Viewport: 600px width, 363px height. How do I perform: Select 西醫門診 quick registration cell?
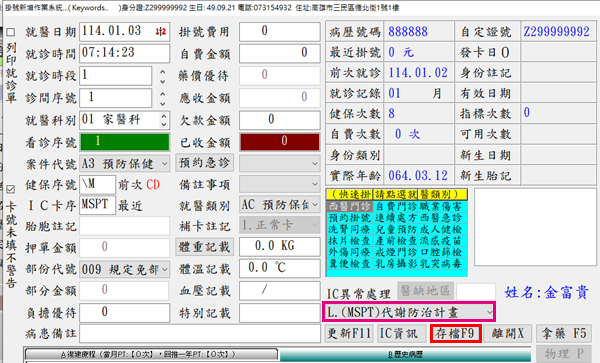pyautogui.click(x=350, y=207)
